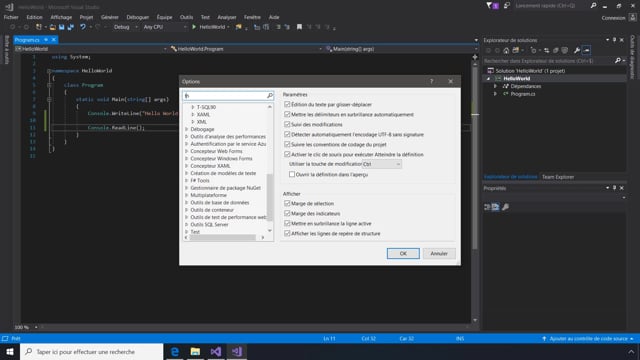
Task: Click the bookmark toolbar icon
Action: pos(299,27)
